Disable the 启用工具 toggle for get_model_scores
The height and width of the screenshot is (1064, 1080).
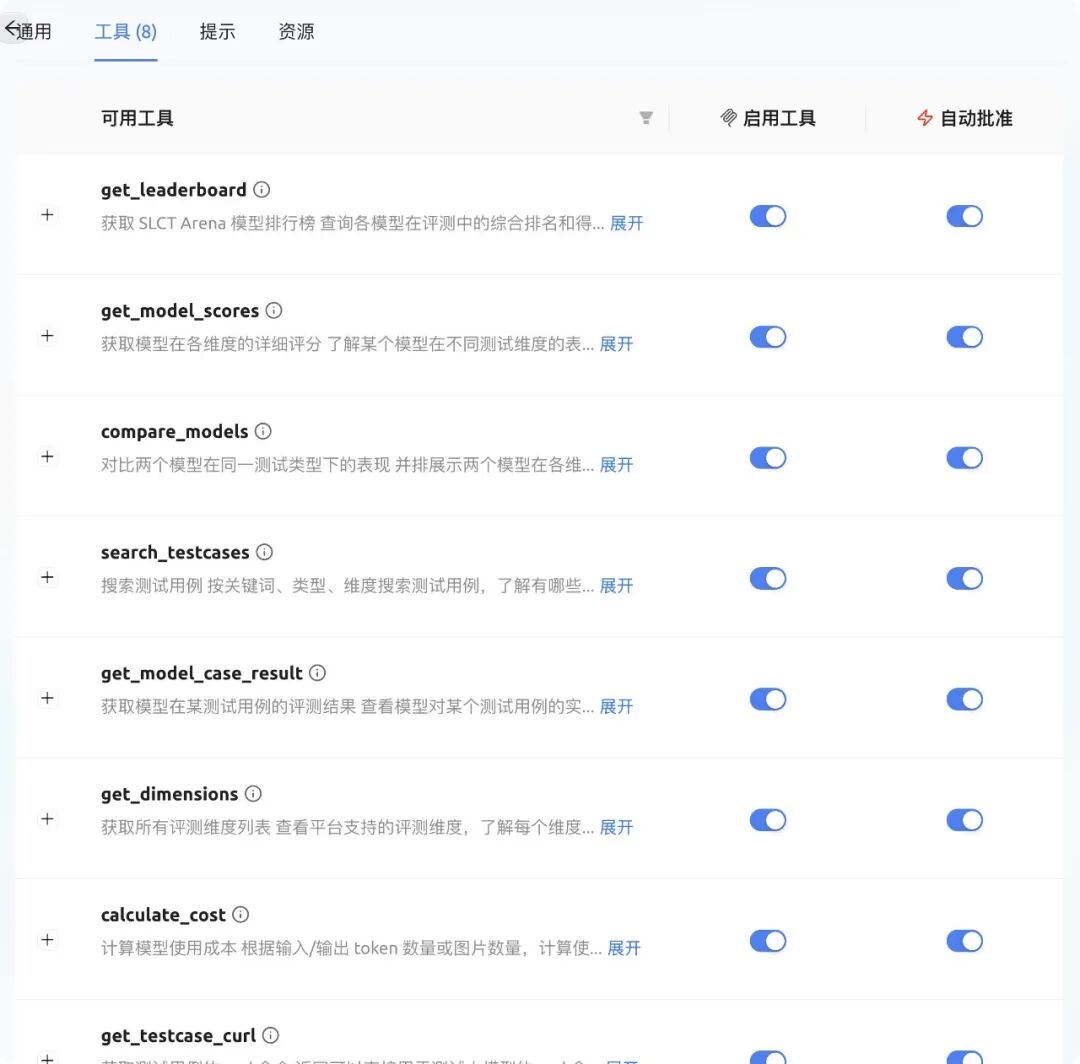click(767, 337)
